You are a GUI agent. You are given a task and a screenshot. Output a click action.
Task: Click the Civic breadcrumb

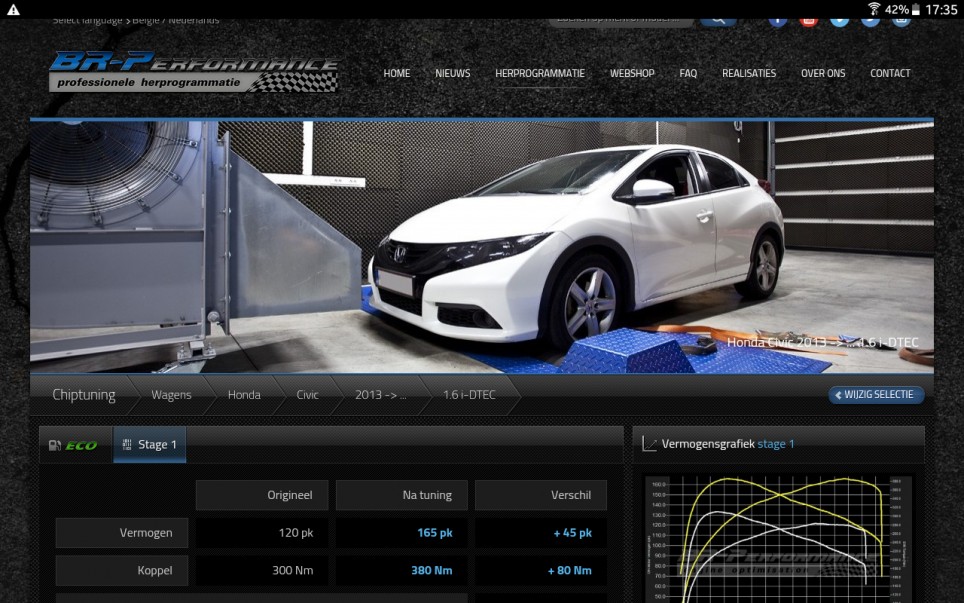coord(307,395)
